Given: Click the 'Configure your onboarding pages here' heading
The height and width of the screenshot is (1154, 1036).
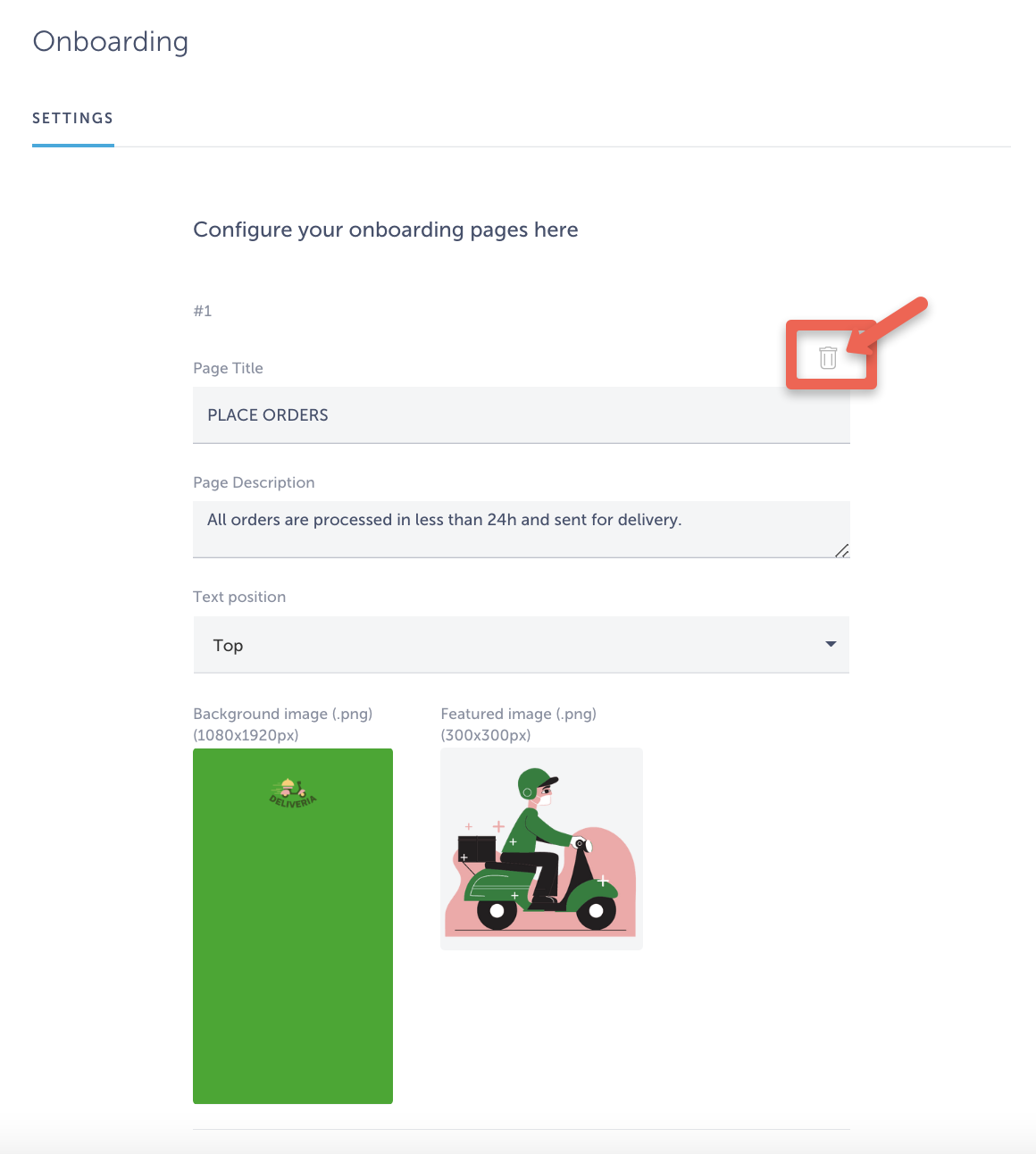Looking at the screenshot, I should coord(386,230).
